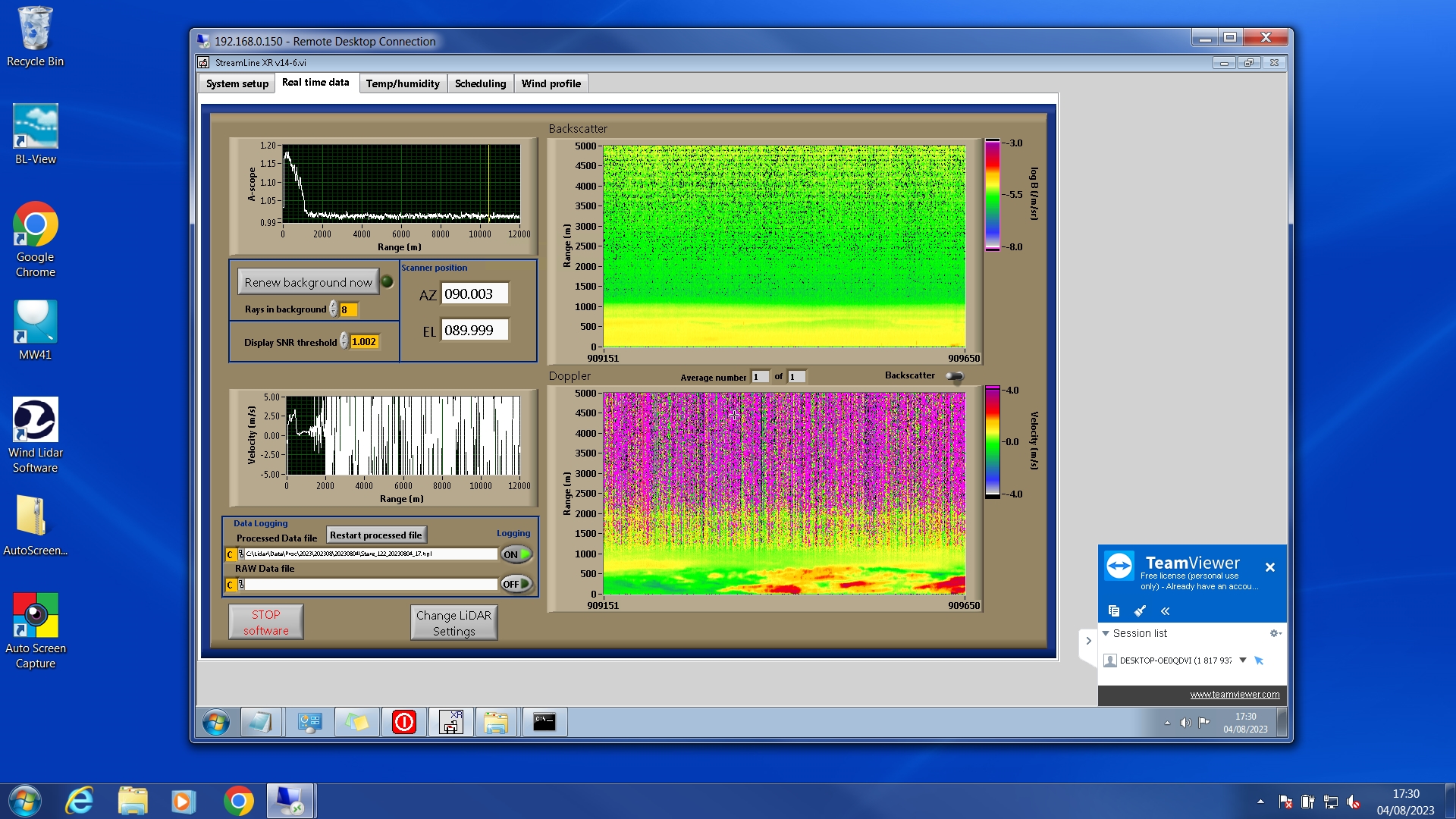Open the Temp/humidity tab
Screen dimensions: 1456x819
[402, 83]
